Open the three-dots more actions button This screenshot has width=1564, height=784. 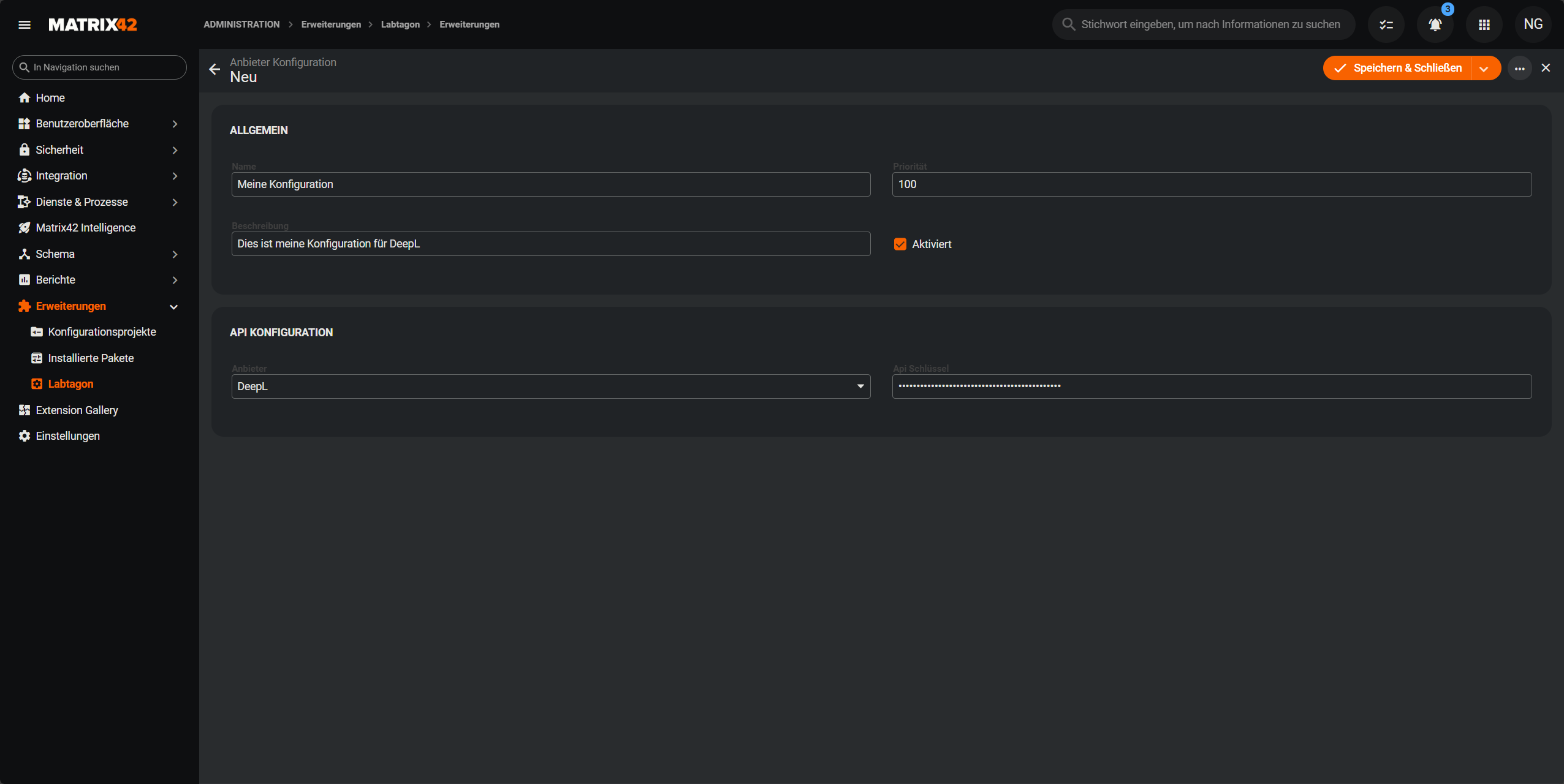1519,69
